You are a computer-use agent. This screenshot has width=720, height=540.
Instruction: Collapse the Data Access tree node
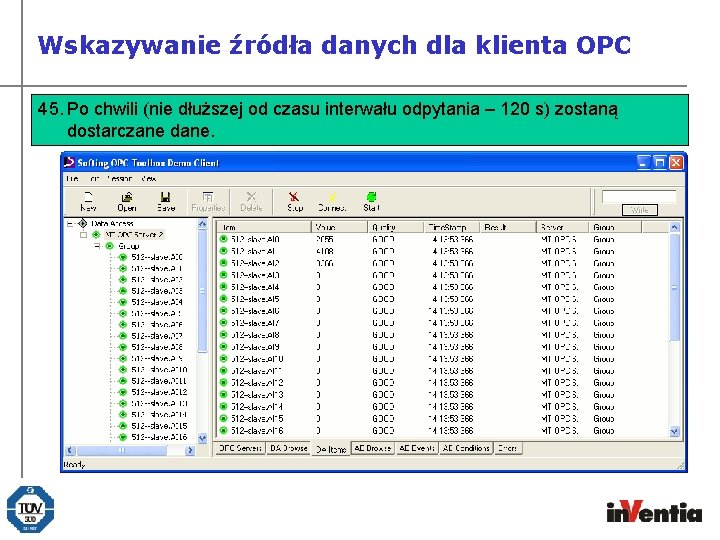(70, 224)
